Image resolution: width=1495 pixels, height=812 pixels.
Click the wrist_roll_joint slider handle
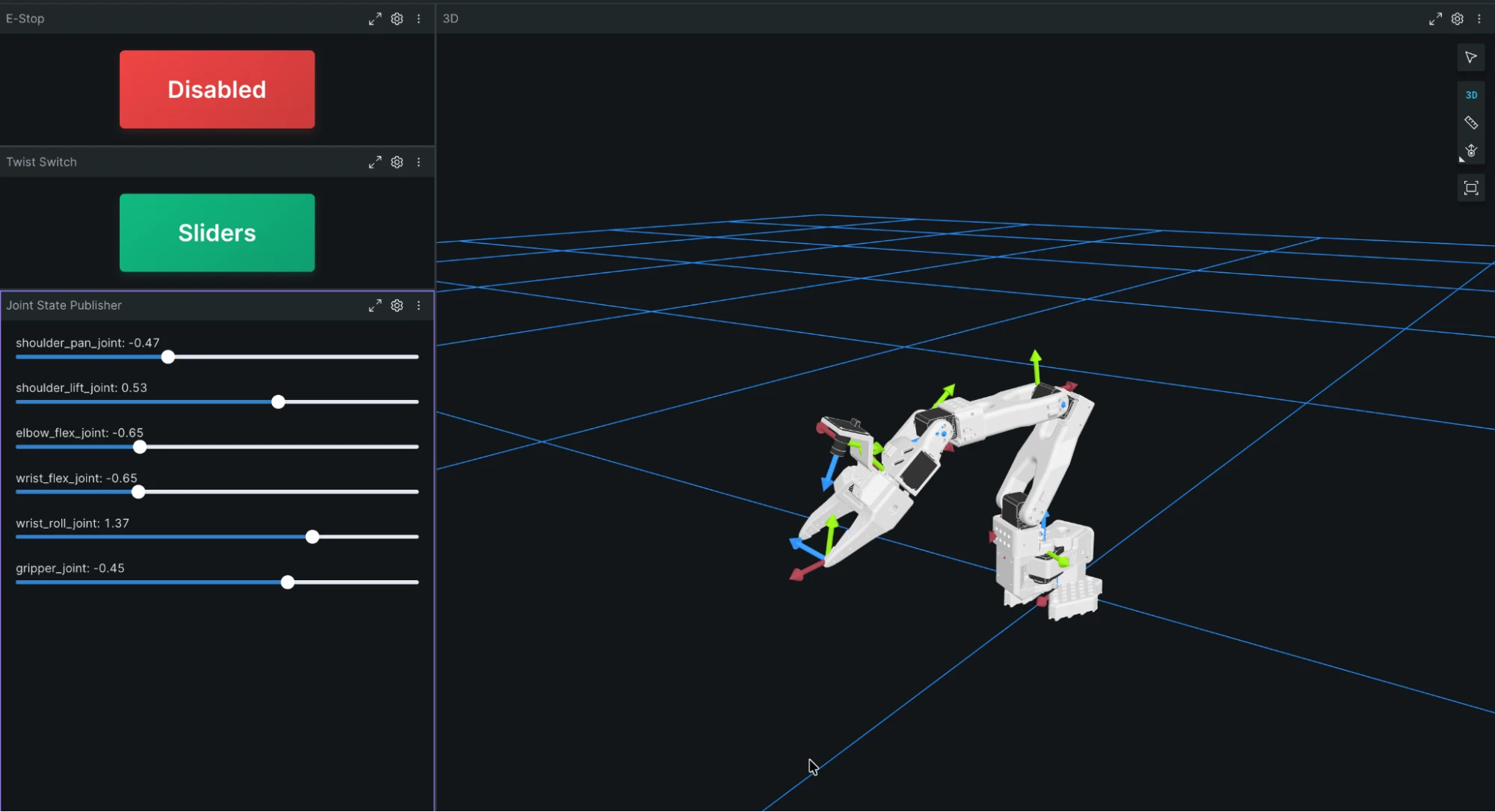point(313,537)
